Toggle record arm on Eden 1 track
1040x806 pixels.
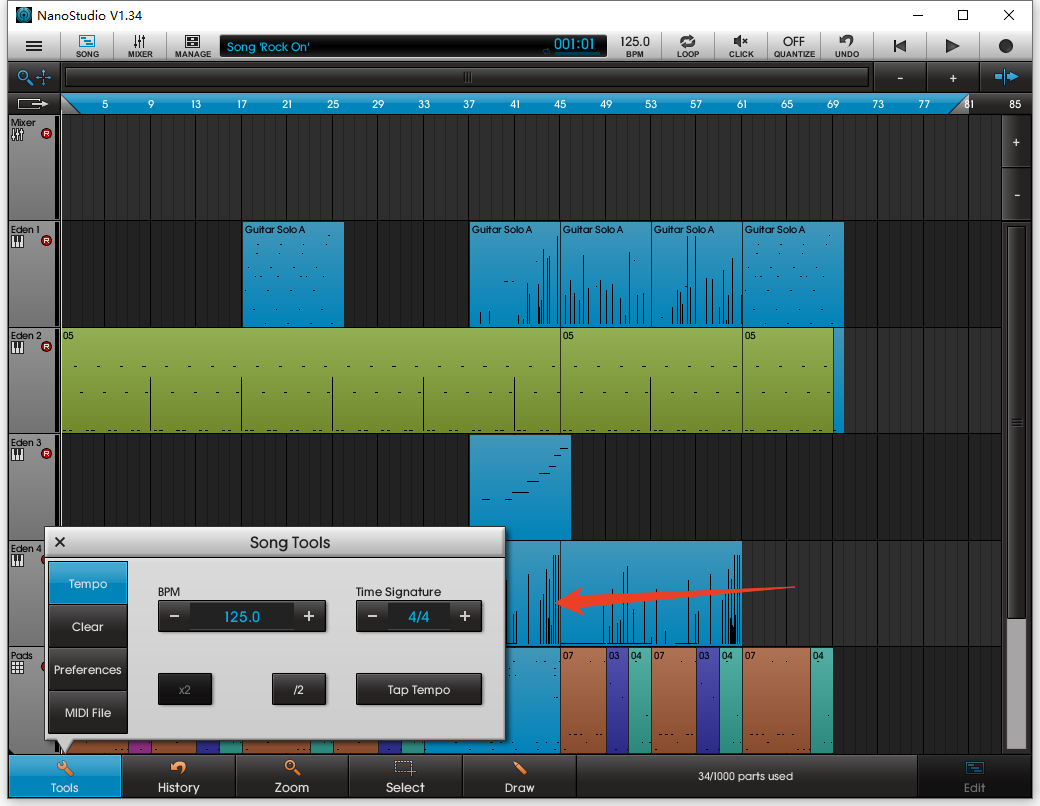tap(46, 241)
